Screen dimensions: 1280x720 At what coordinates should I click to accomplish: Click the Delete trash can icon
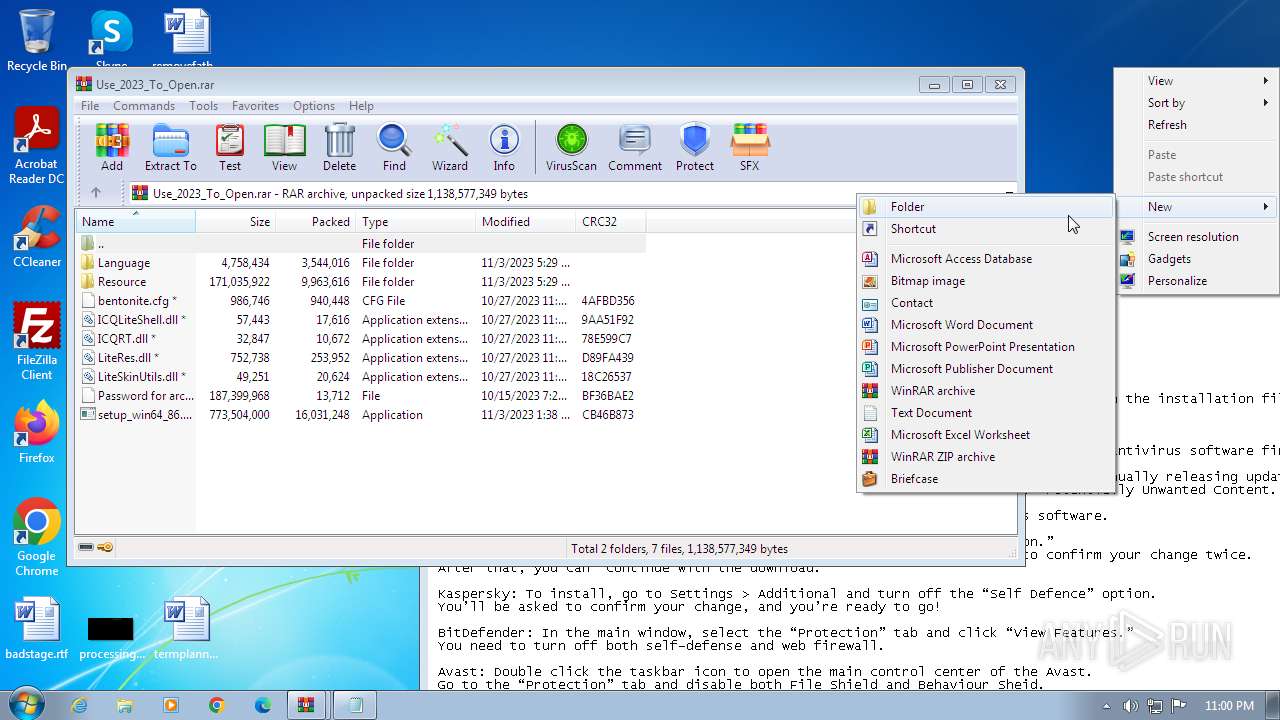pos(339,147)
